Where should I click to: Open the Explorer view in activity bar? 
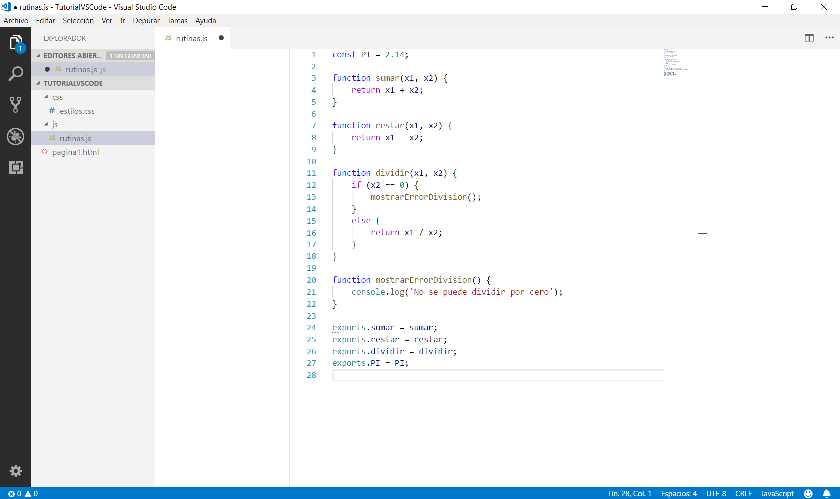16,42
